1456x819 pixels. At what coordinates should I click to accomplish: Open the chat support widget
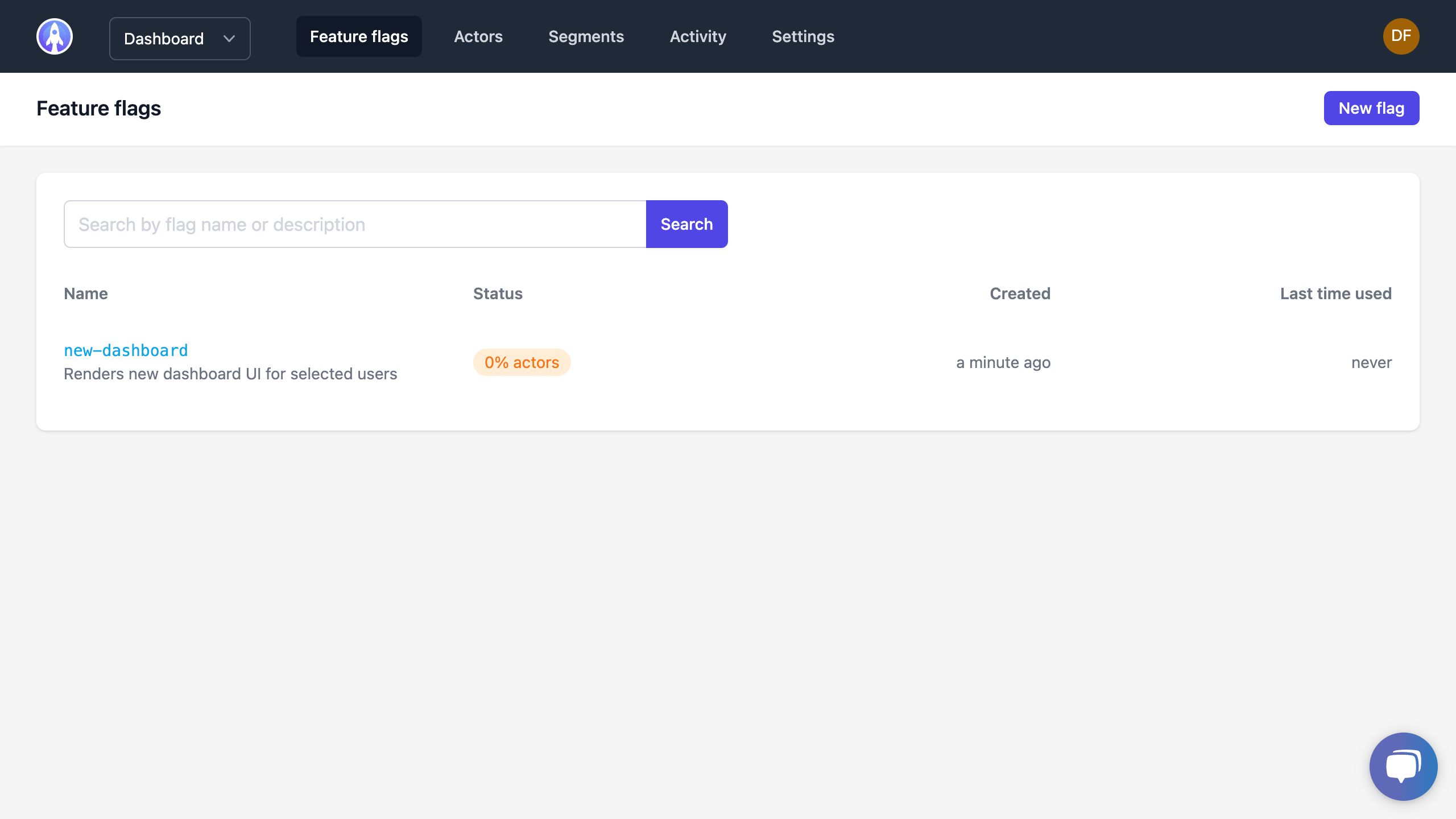1403,766
